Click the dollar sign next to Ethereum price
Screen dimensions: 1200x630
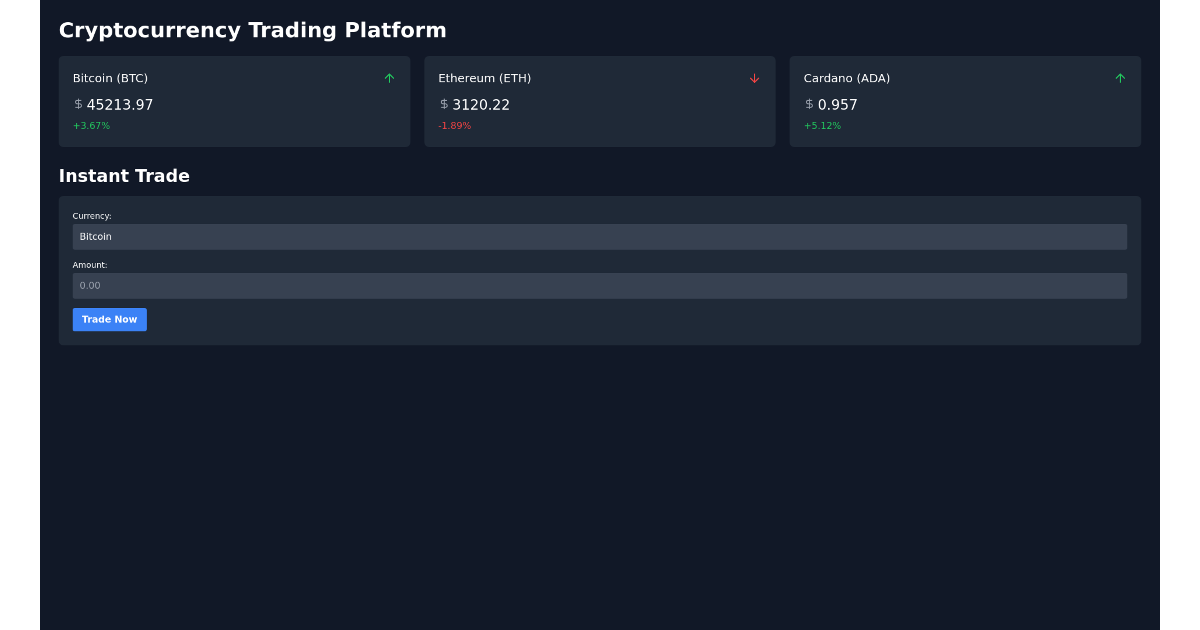point(442,104)
